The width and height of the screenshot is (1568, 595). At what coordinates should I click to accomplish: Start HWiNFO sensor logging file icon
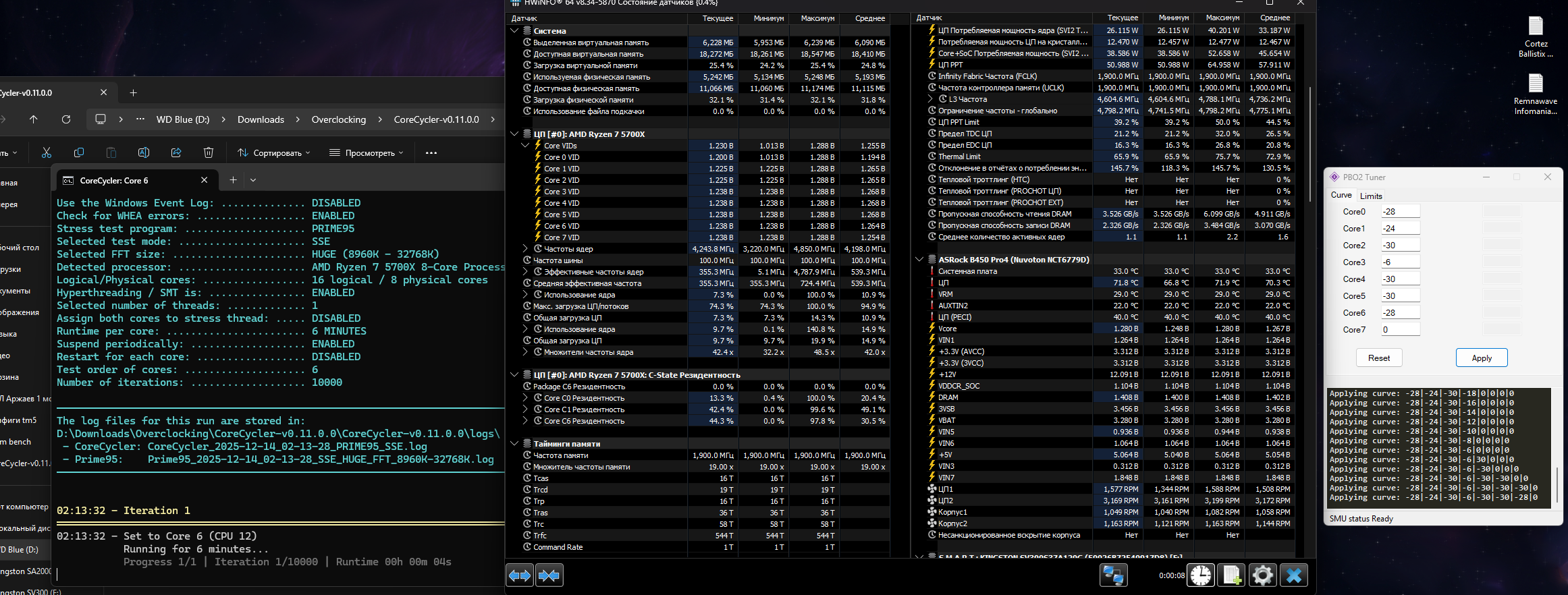[x=1232, y=575]
